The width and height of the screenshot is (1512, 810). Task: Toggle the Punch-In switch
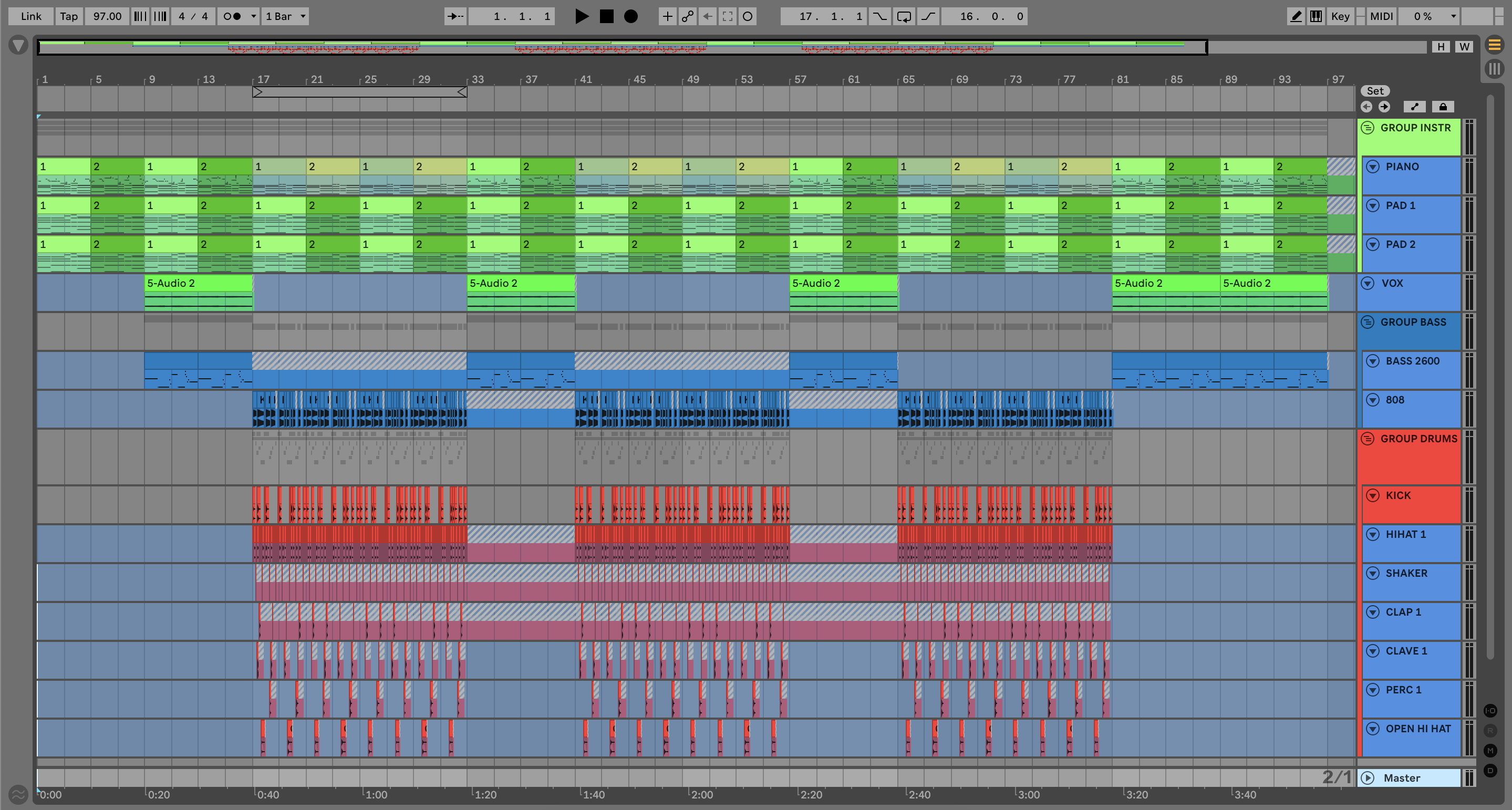tap(879, 16)
